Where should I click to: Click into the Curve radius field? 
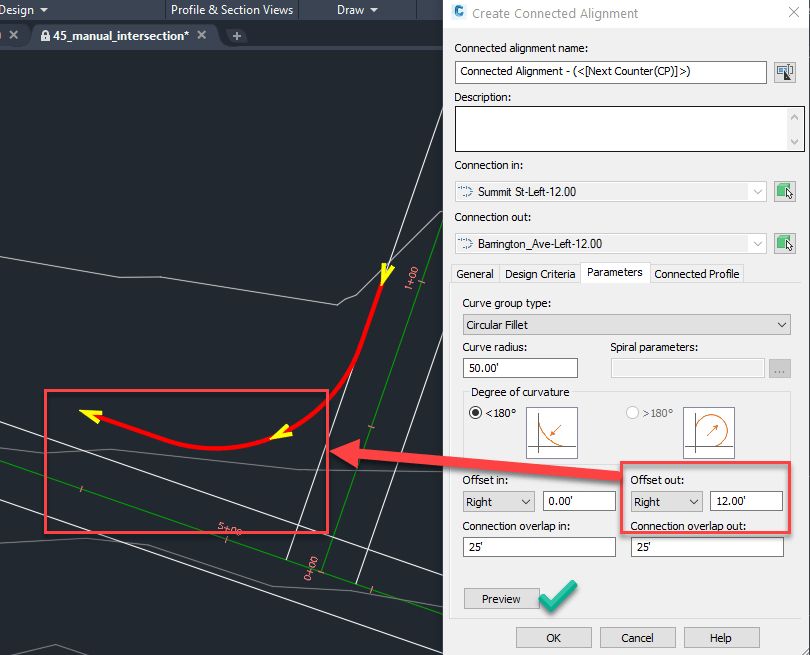click(x=520, y=368)
